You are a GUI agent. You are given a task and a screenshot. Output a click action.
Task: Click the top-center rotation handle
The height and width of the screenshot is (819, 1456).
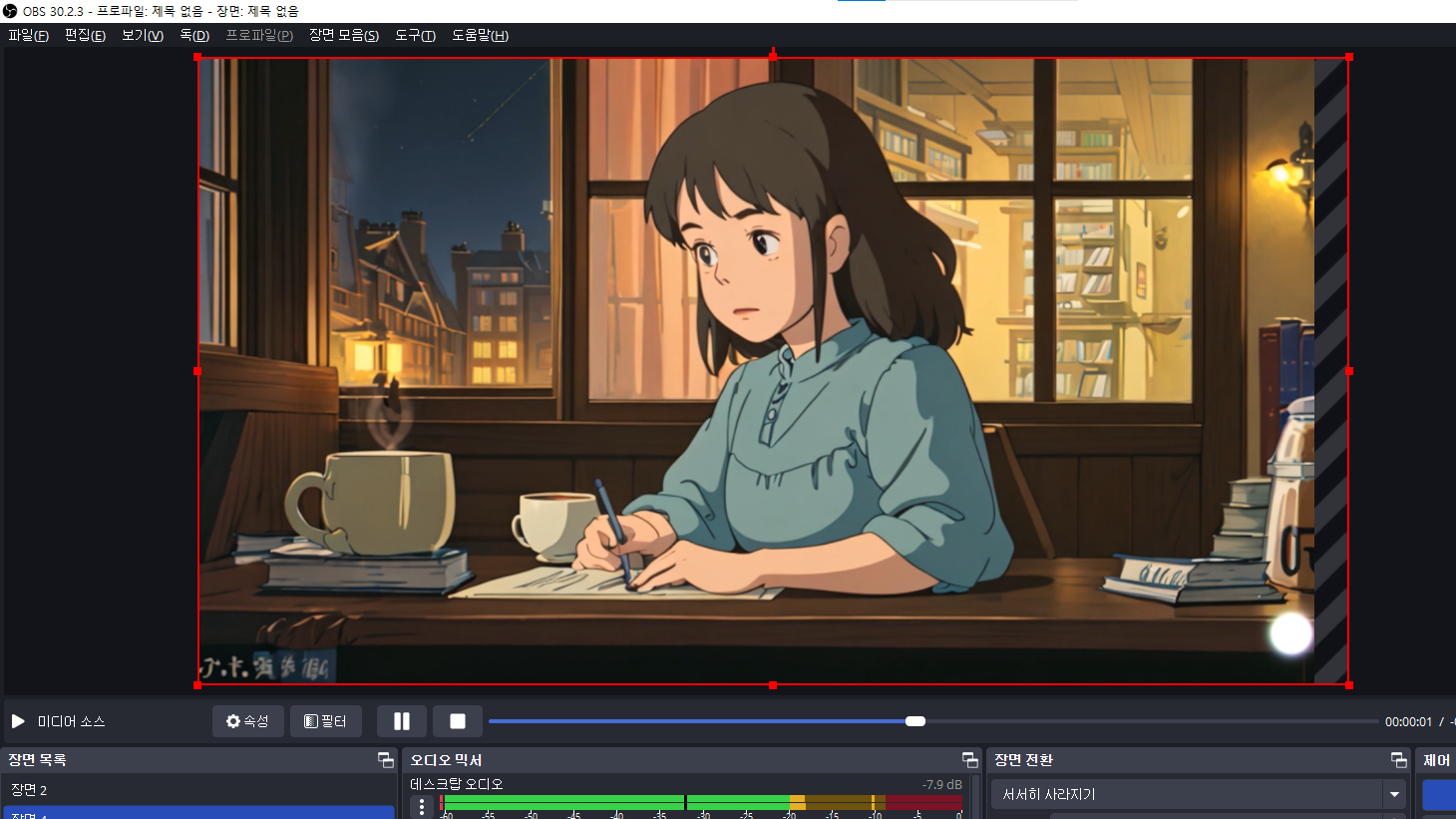point(773,55)
